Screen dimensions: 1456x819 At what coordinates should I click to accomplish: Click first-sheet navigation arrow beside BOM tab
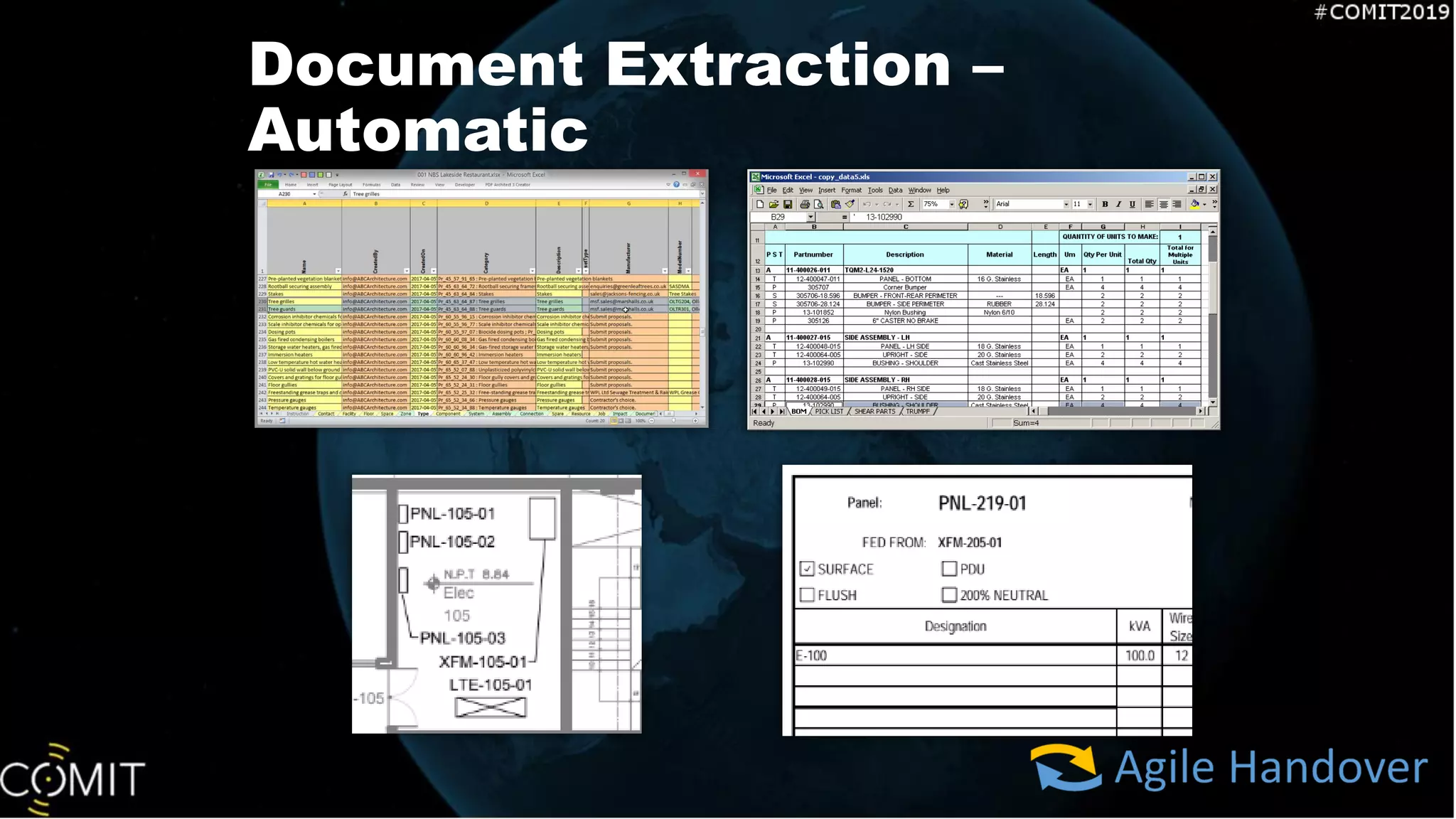tap(755, 412)
